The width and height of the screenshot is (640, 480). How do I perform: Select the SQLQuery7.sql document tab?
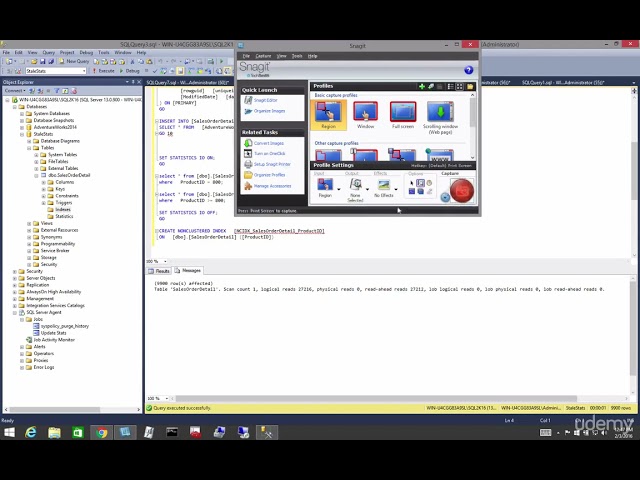tap(187, 82)
